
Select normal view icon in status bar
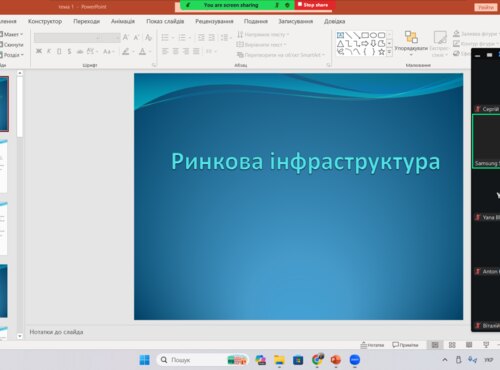click(x=435, y=345)
